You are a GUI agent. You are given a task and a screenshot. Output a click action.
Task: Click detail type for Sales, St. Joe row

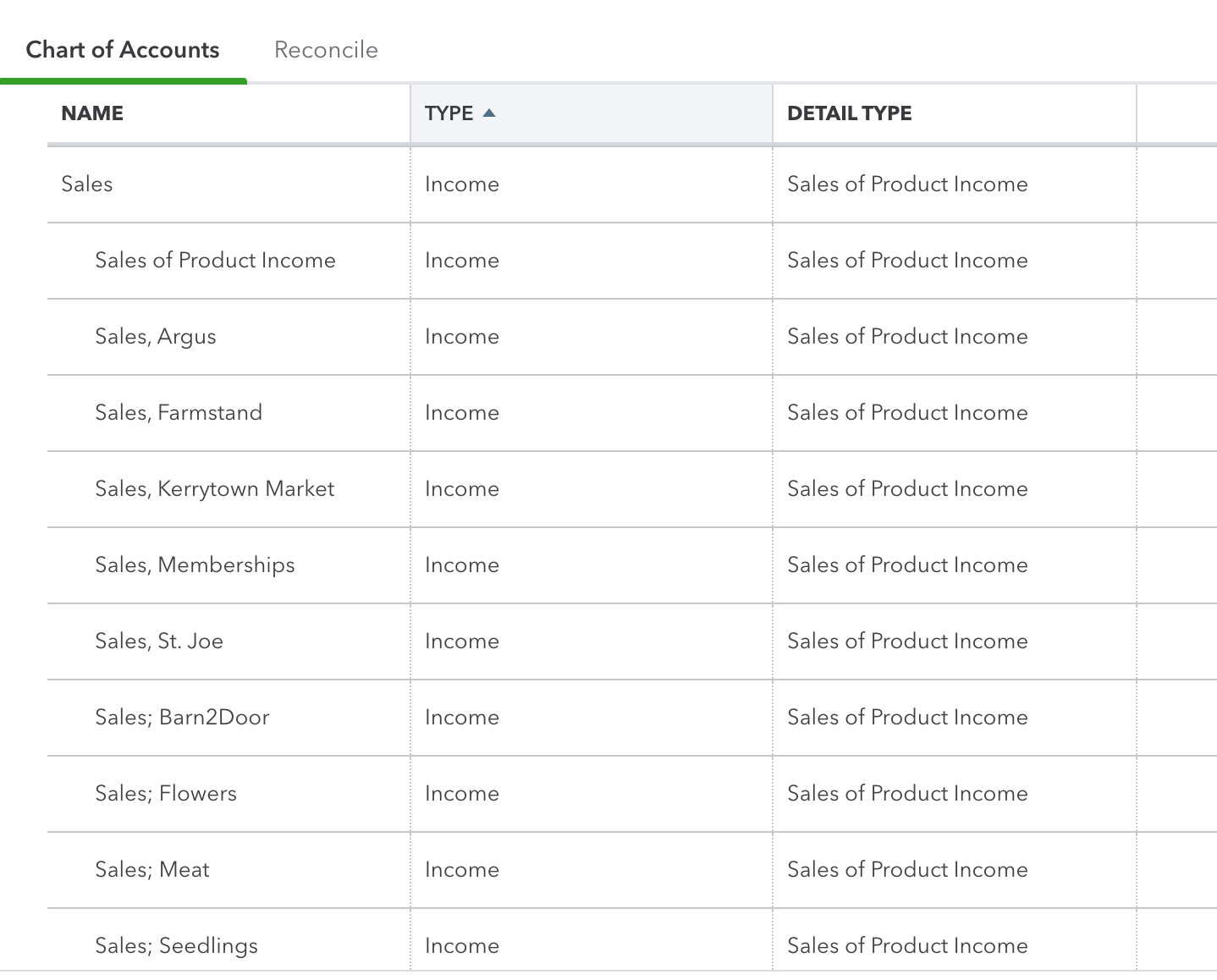tap(907, 641)
